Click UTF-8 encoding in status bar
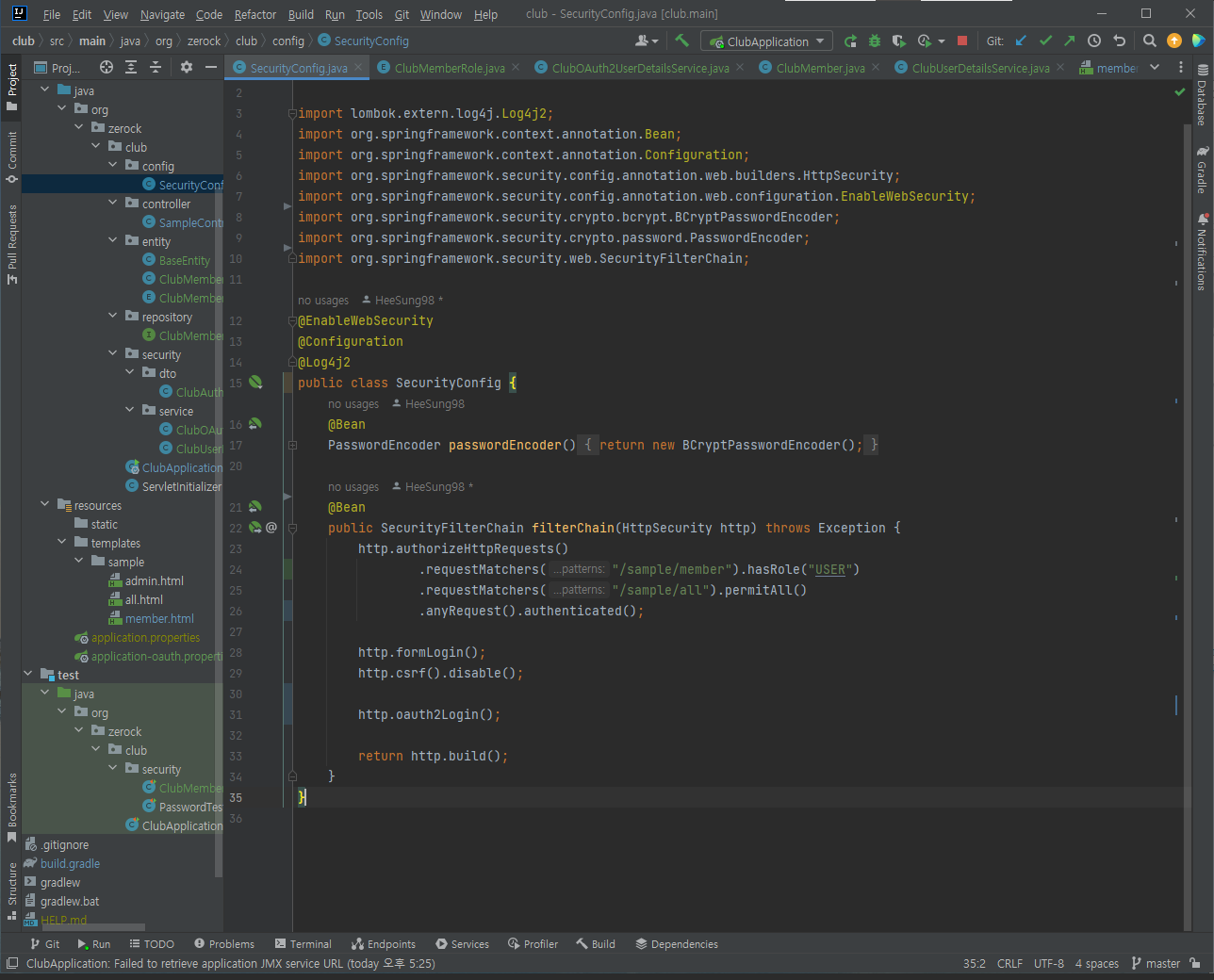 pos(1048,963)
